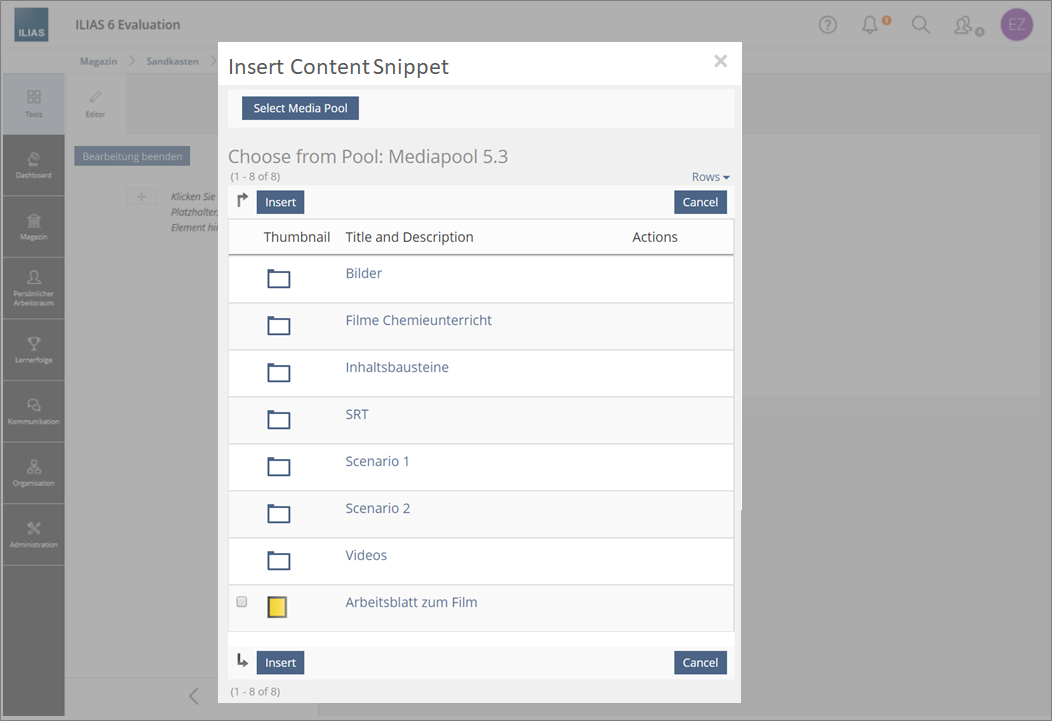Click the yellow Arbeitsblatt snippet thumbnail
Viewport: 1052px width, 721px height.
[x=277, y=606]
